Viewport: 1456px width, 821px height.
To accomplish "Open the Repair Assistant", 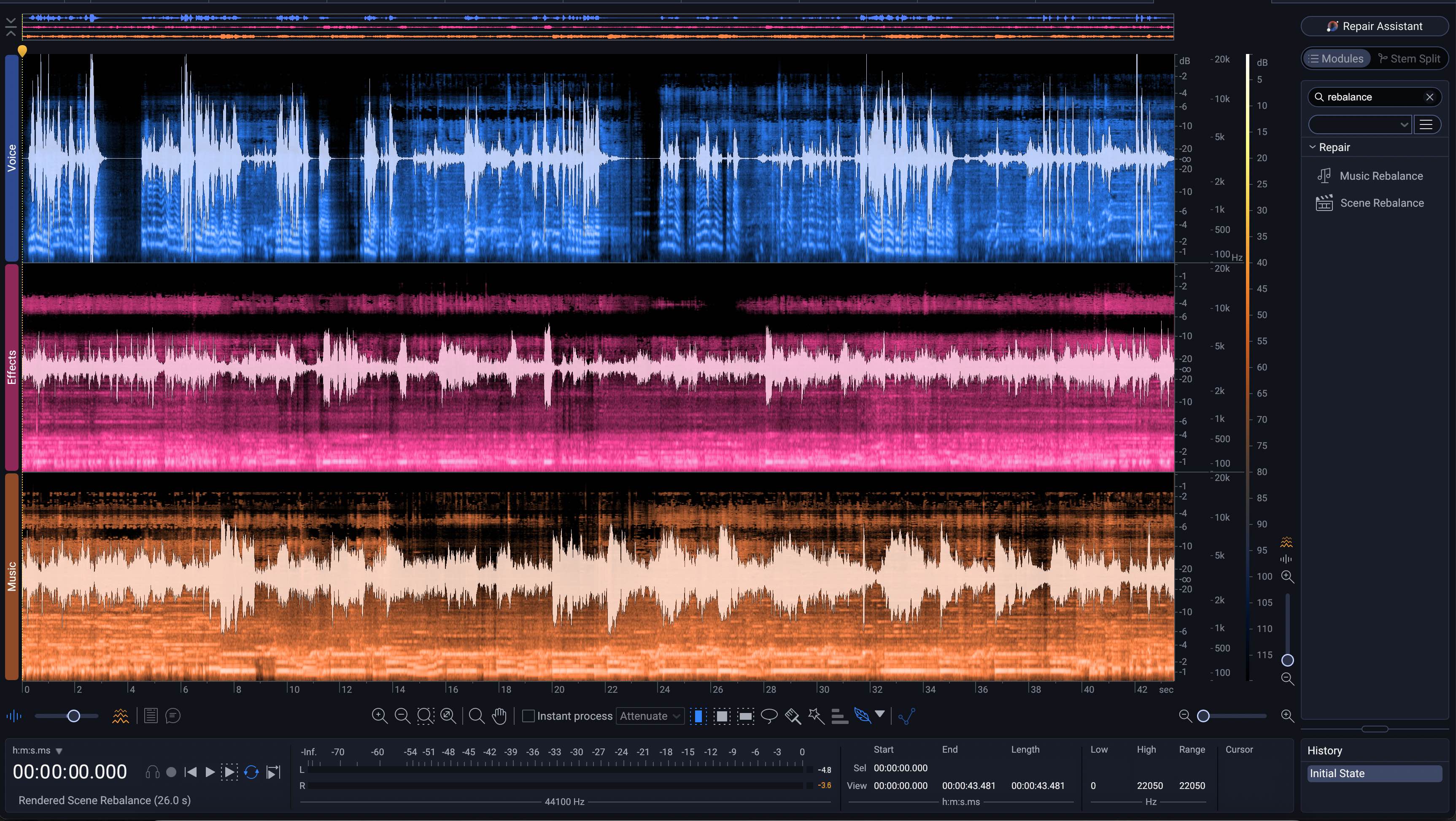I will click(1374, 26).
